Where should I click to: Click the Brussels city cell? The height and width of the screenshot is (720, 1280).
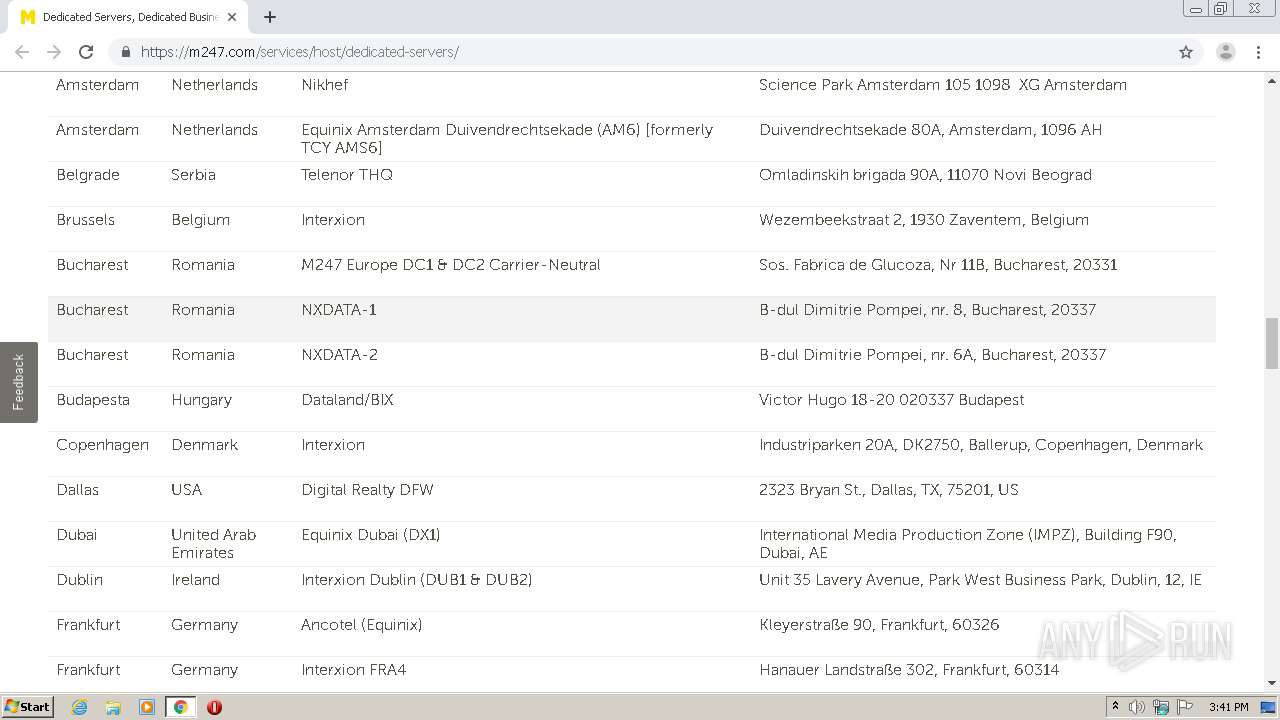pos(85,220)
